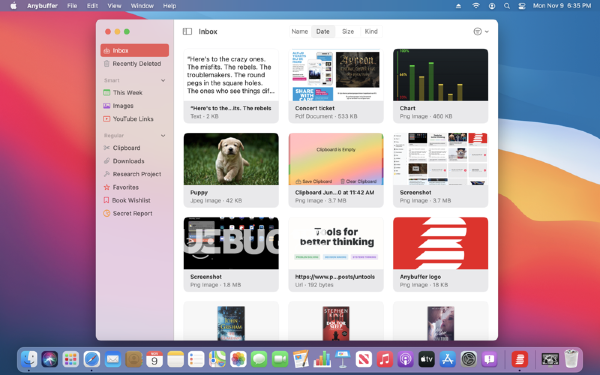600x375 pixels.
Task: Select the untools URL card
Action: [x=336, y=254]
